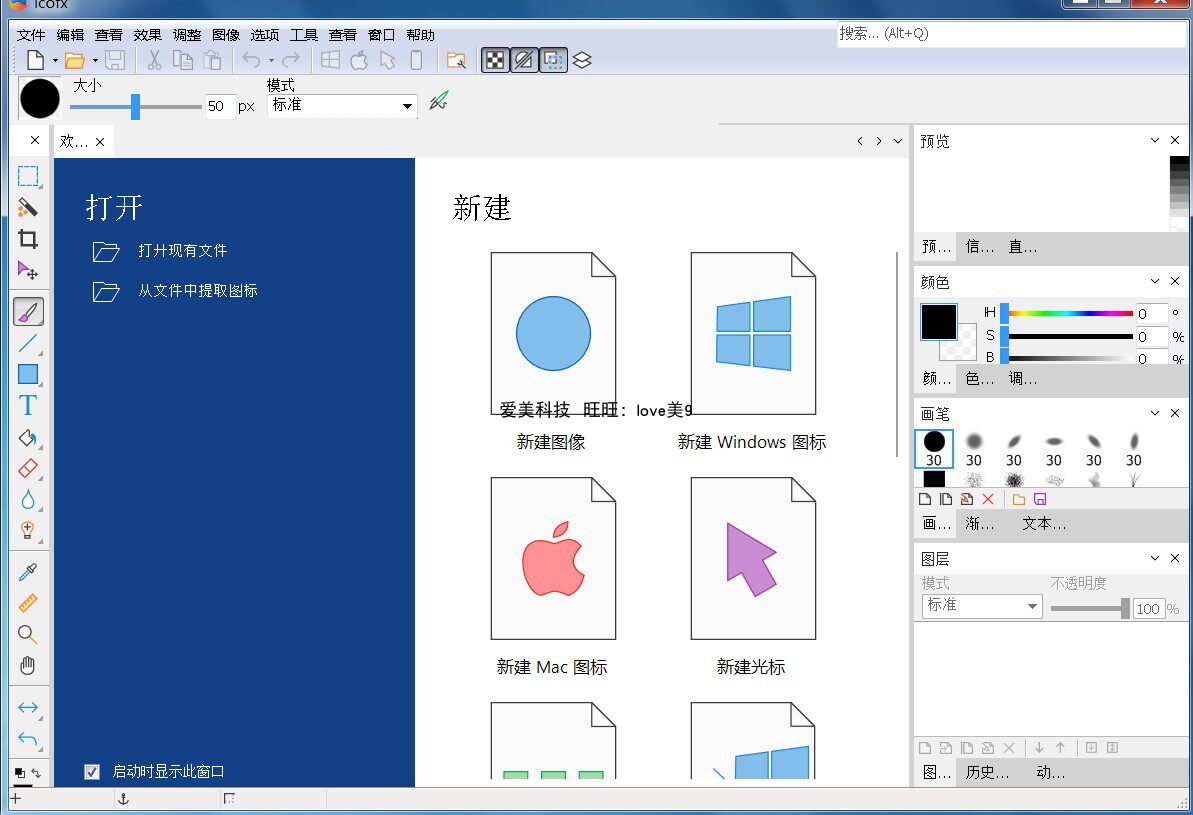1193x815 pixels.
Task: Open the 图像 menu
Action: pyautogui.click(x=226, y=35)
